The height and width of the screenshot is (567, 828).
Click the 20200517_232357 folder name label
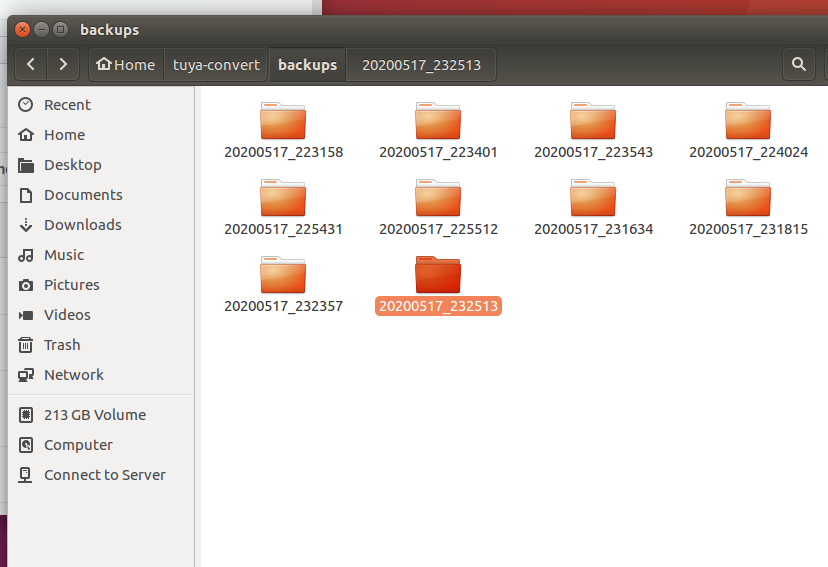tap(284, 306)
